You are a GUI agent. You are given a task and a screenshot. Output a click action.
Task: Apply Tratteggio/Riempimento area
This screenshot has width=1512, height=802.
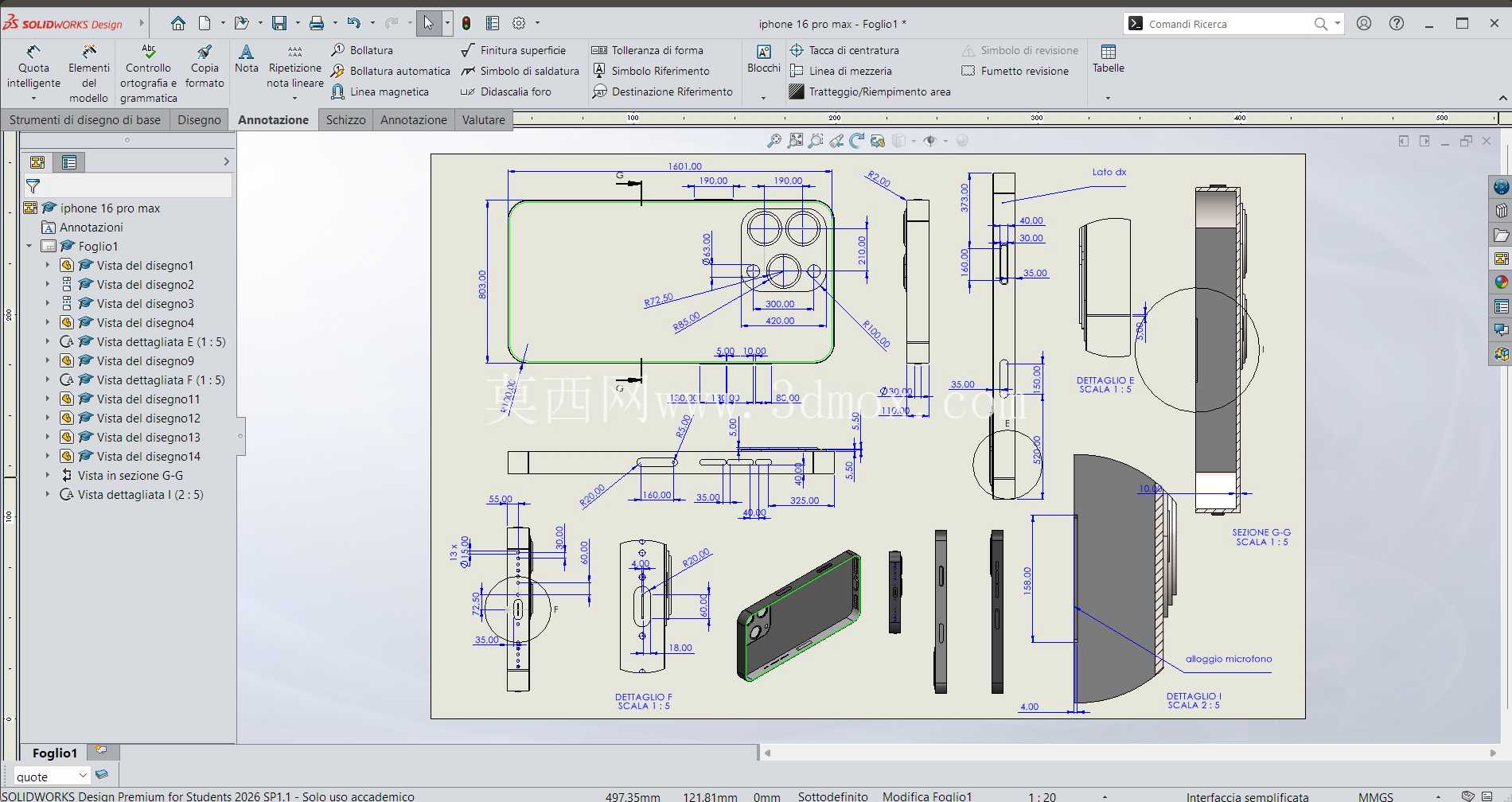coord(870,91)
